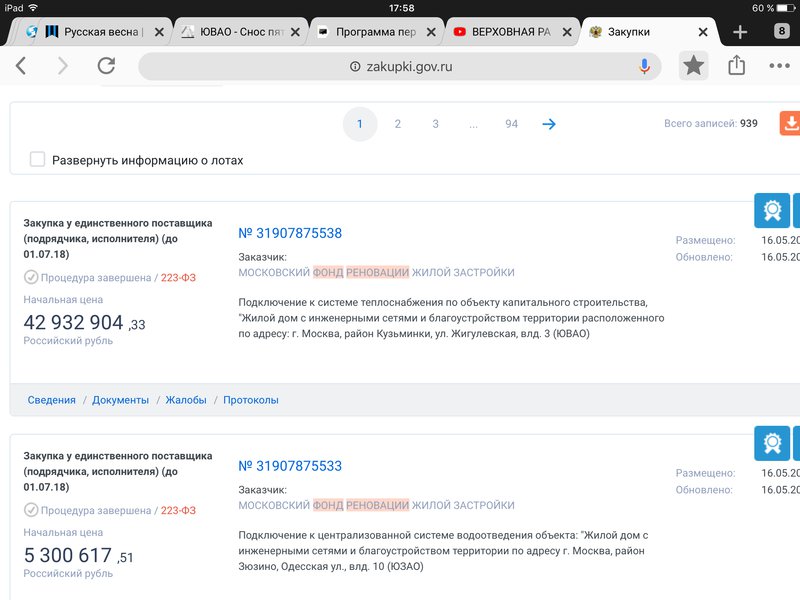Click the site info icon in address bar
This screenshot has width=800, height=600.
(x=355, y=67)
